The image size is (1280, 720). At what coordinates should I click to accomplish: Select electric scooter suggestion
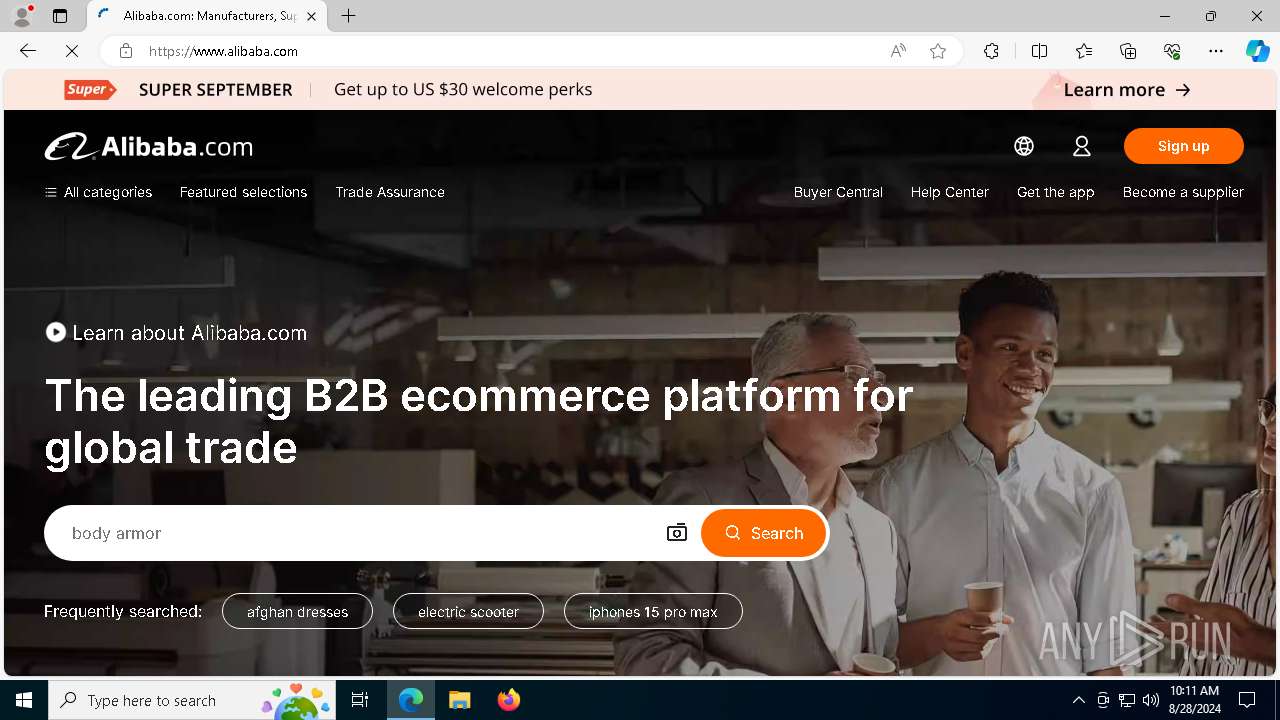point(468,612)
